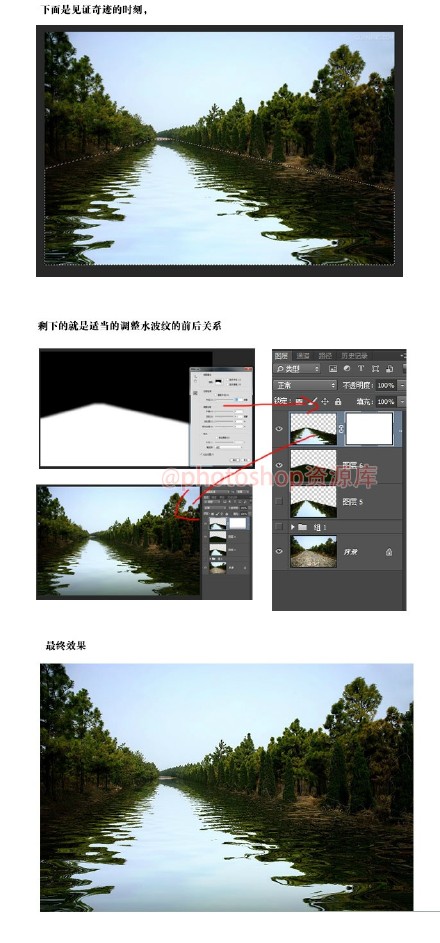Select the pixel layer filter icon
This screenshot has width=440, height=943.
click(333, 368)
